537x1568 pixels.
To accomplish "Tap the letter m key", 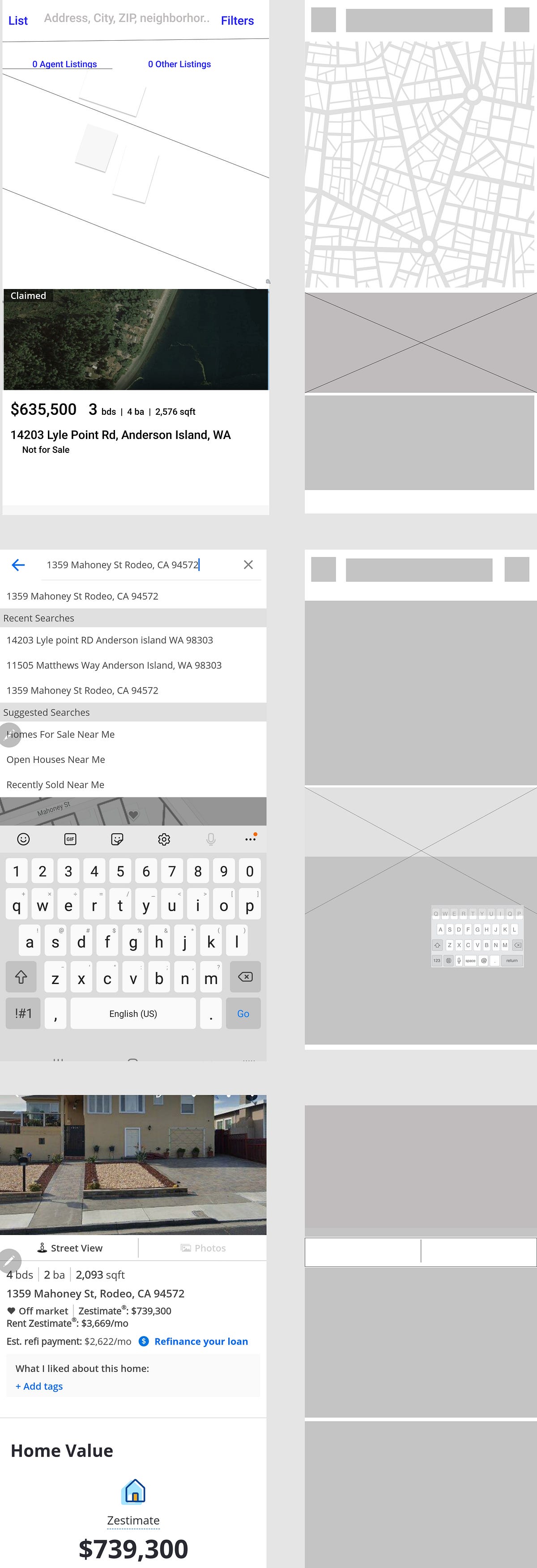I will tap(211, 977).
